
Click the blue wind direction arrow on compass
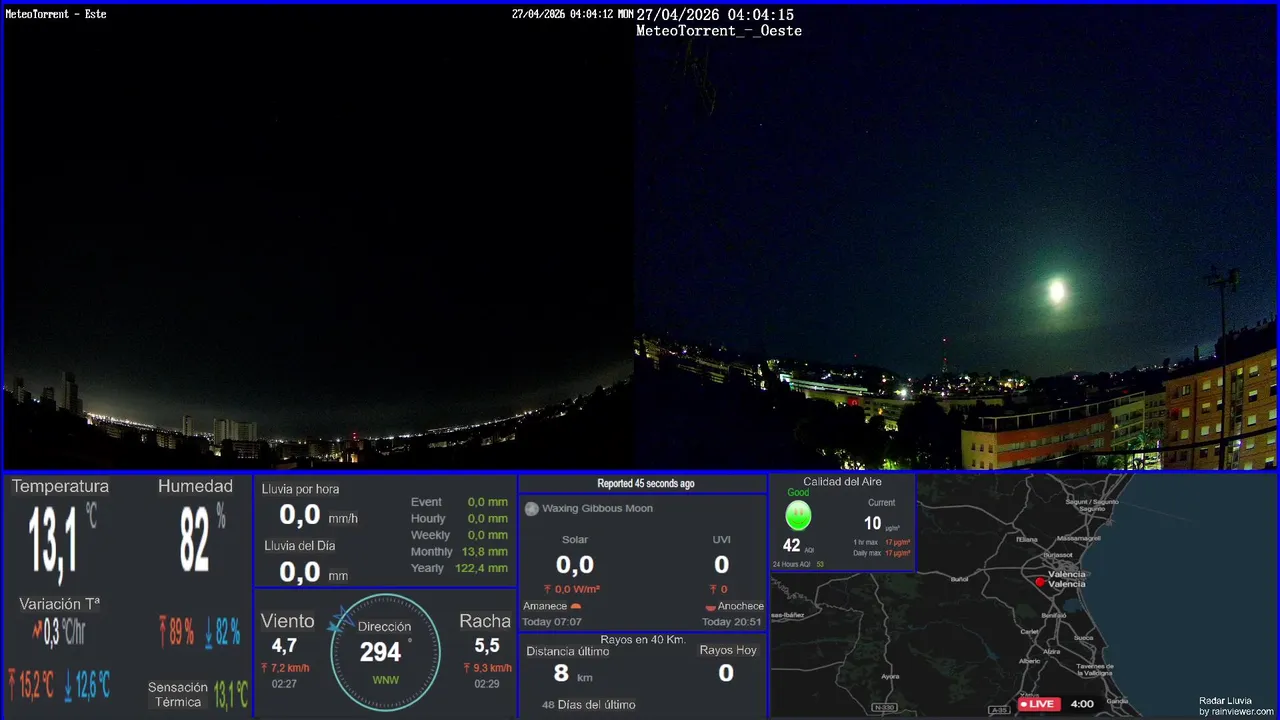[341, 621]
